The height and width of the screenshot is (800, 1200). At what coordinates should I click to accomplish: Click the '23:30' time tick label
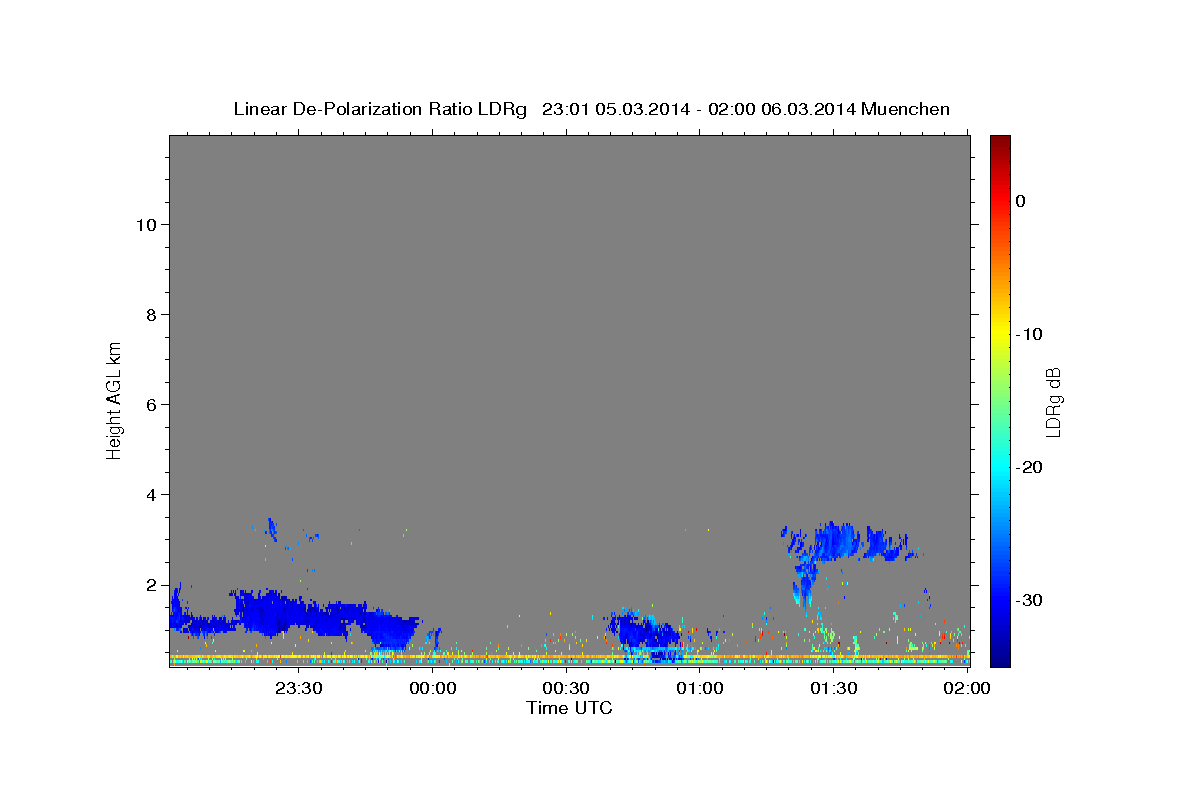[x=299, y=688]
